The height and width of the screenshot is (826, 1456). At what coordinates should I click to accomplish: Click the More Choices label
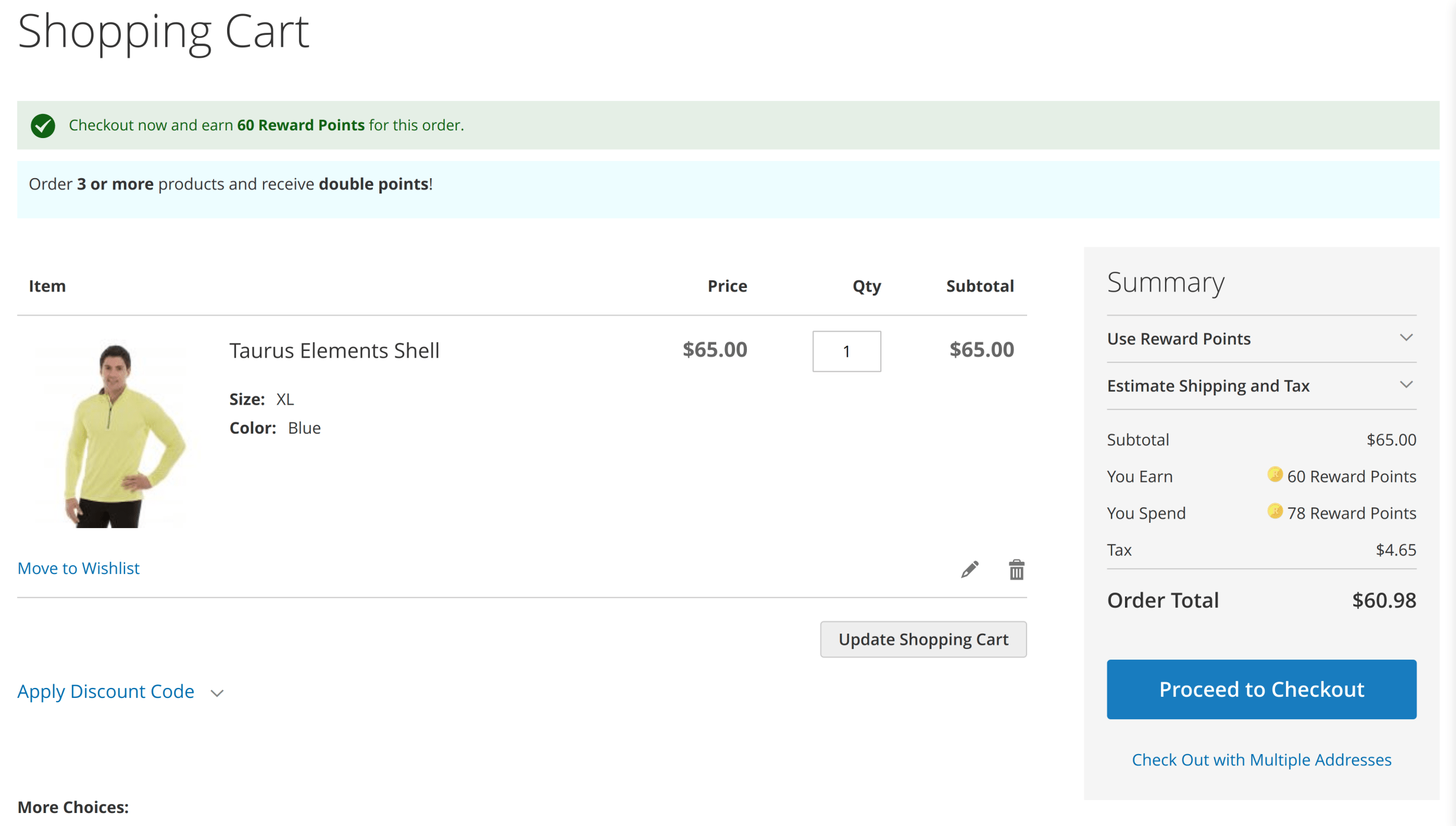pyautogui.click(x=73, y=807)
